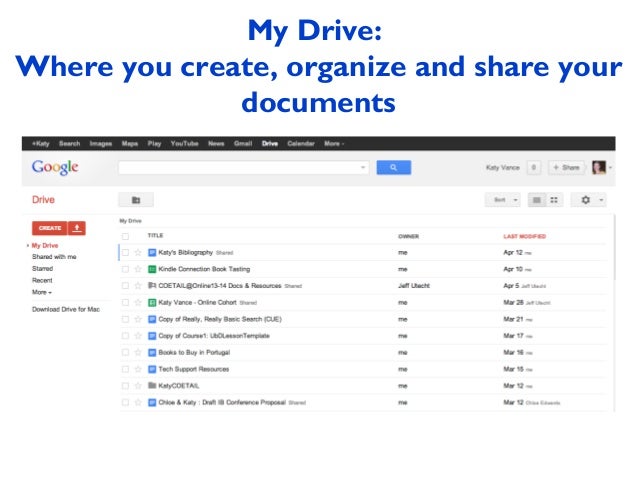Star Kindle Connection Book Tasting
Viewport: 638px width, 479px height.
138,269
